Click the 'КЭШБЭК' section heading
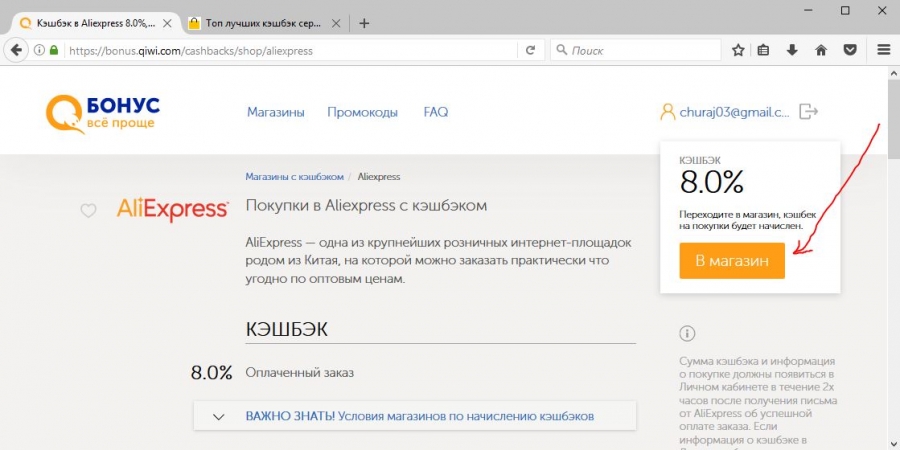This screenshot has width=900, height=450. pos(286,329)
